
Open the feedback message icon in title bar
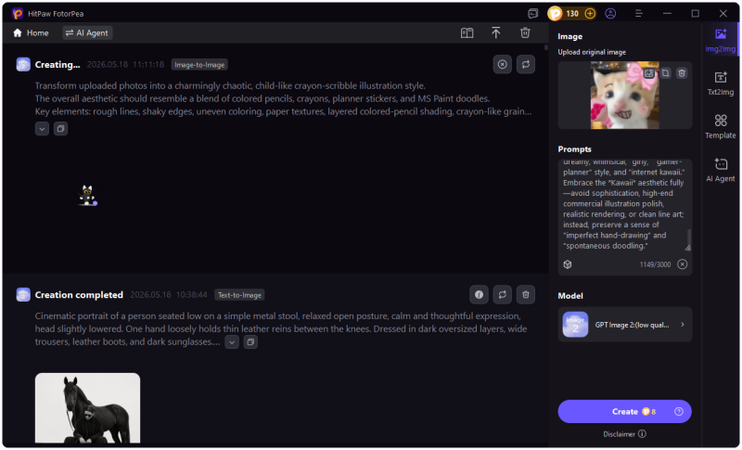pyautogui.click(x=533, y=14)
